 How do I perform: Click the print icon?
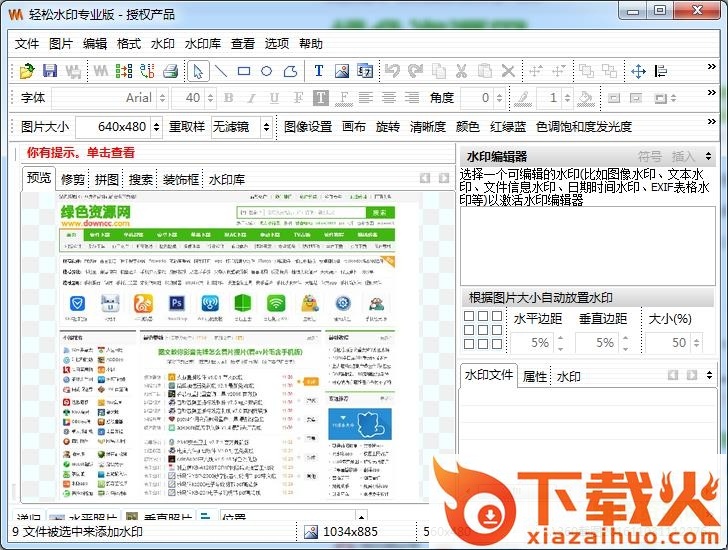click(x=170, y=71)
